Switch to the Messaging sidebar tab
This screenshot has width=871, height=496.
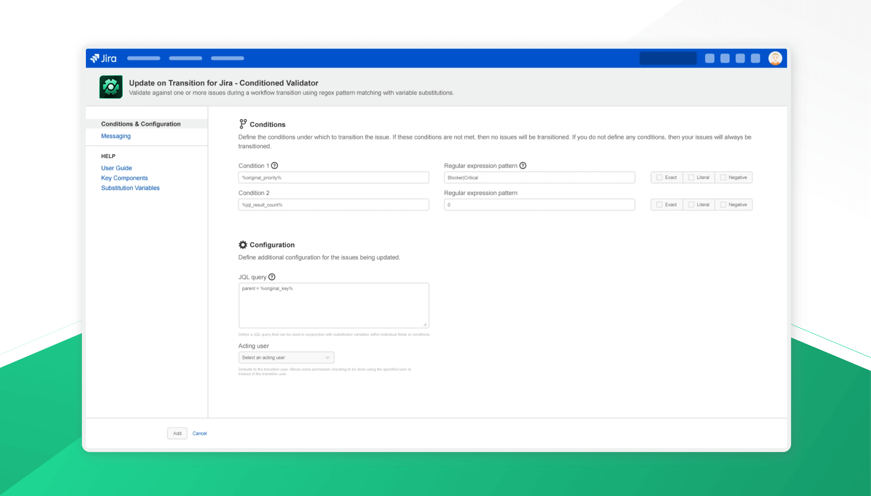pos(116,136)
